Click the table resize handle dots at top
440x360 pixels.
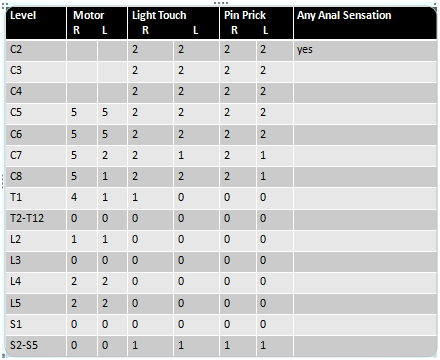click(221, 3)
